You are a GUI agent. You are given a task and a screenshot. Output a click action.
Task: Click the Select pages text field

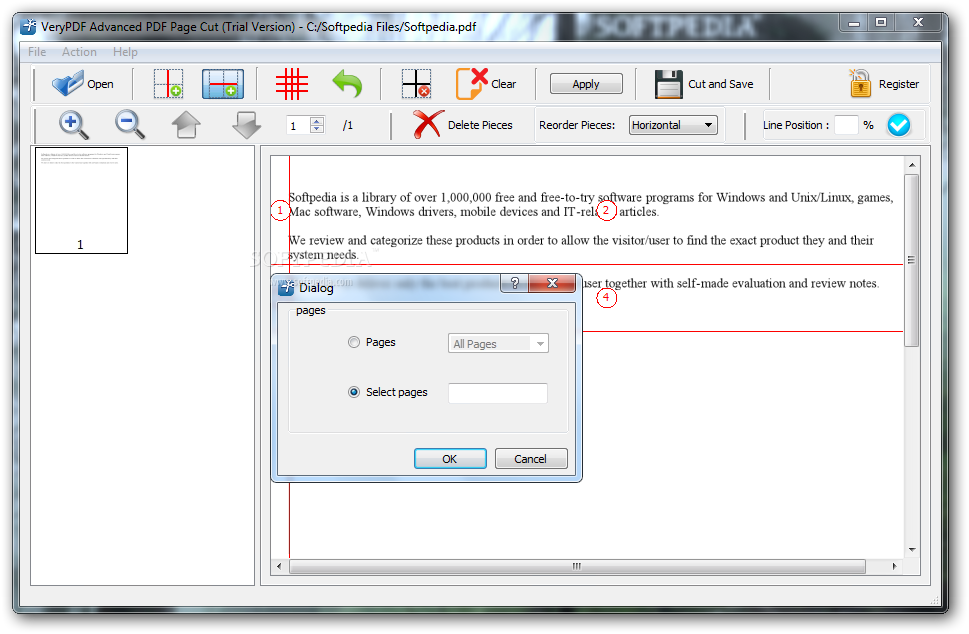[497, 393]
